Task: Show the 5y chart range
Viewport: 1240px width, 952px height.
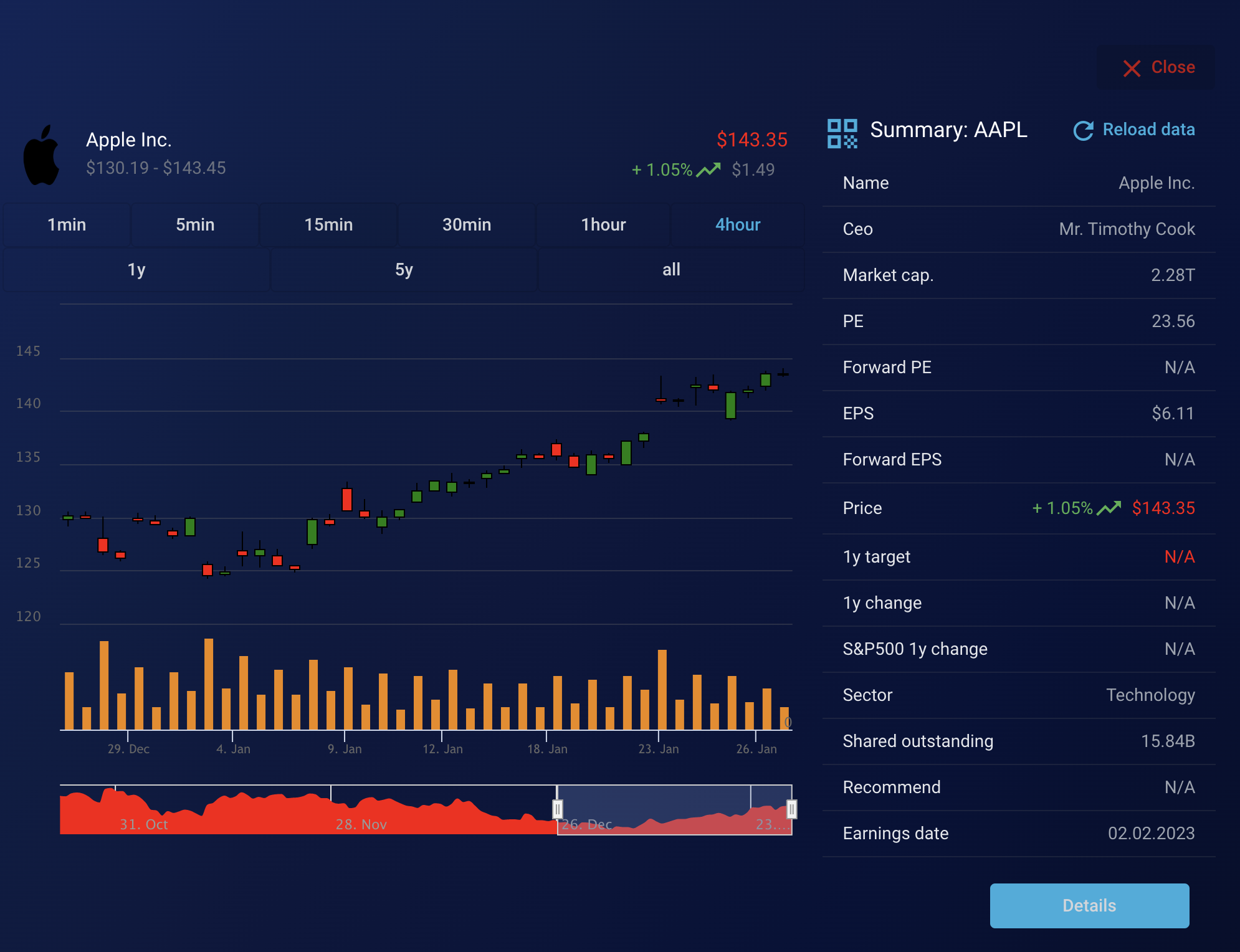Action: [404, 270]
